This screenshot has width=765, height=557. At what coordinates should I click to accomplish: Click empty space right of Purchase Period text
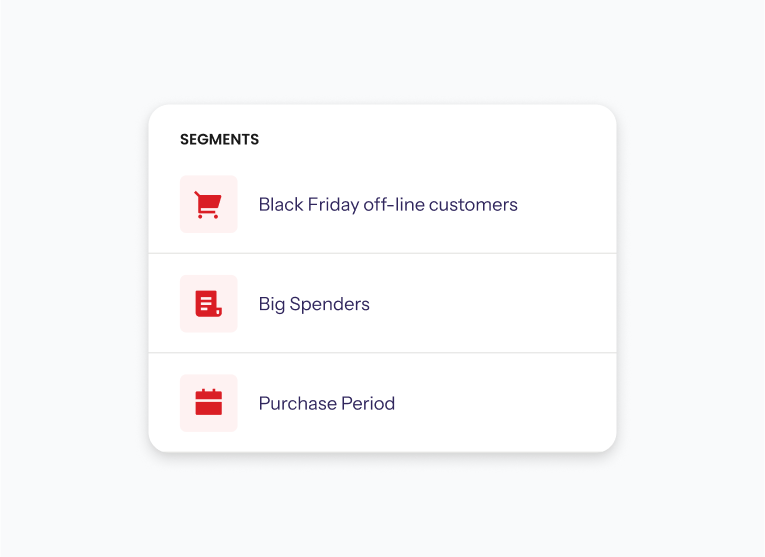click(503, 403)
